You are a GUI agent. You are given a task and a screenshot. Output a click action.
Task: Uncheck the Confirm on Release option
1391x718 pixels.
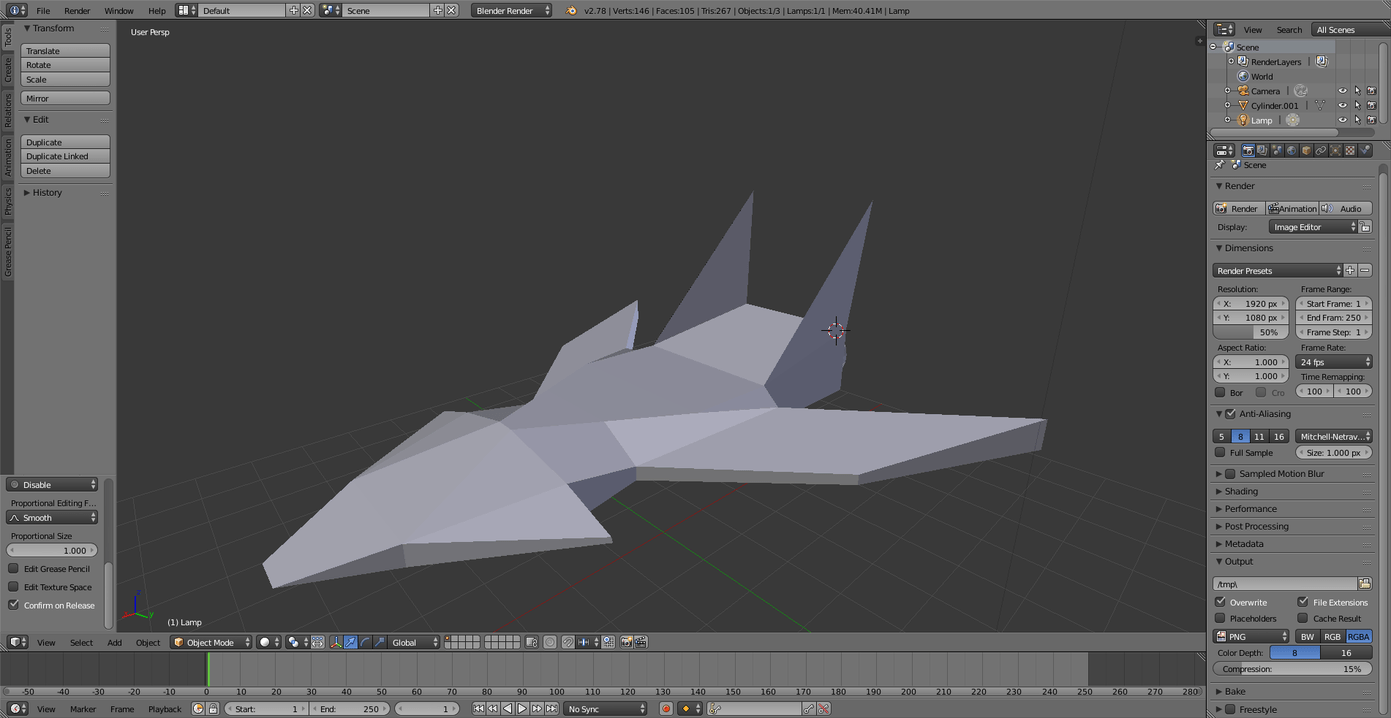pyautogui.click(x=14, y=605)
